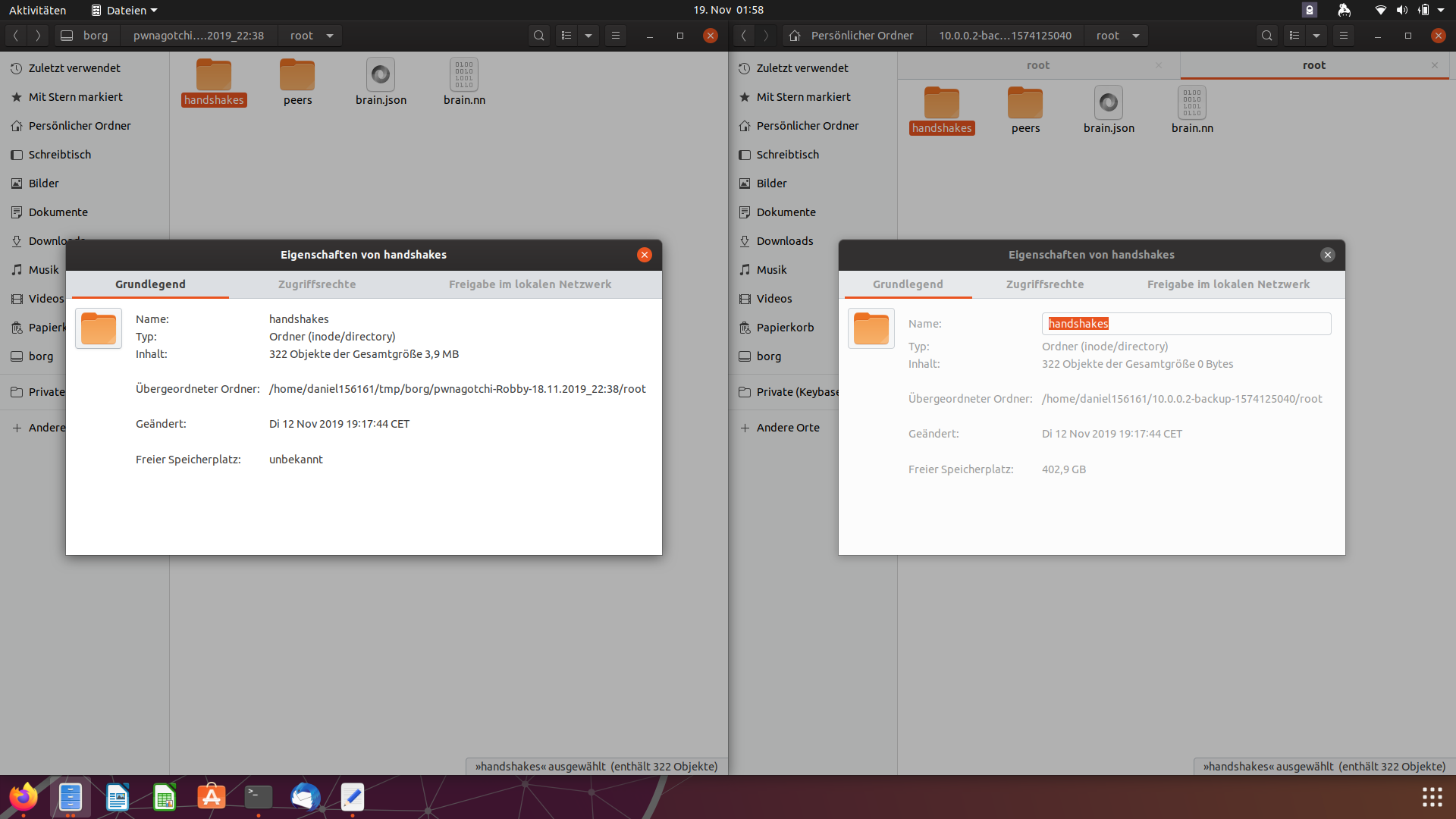Open Firefox from the dock
The image size is (1456, 819).
point(24,797)
